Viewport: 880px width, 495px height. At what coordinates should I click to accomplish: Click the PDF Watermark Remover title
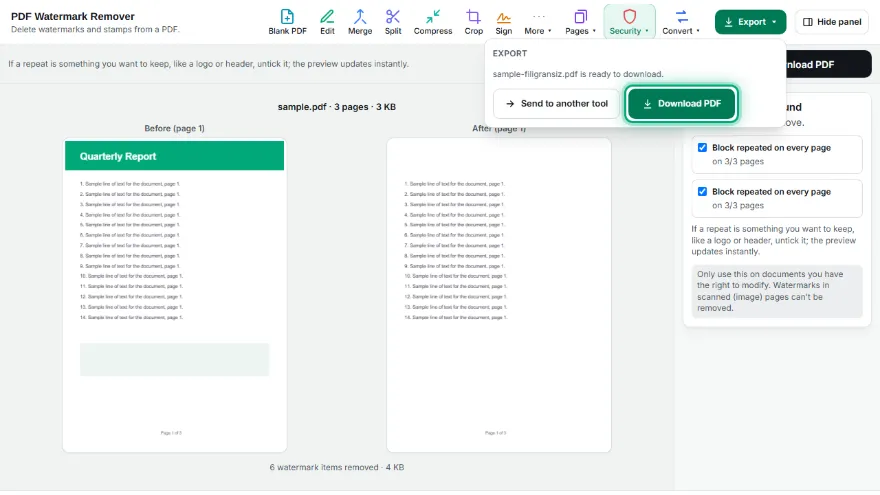coord(73,16)
